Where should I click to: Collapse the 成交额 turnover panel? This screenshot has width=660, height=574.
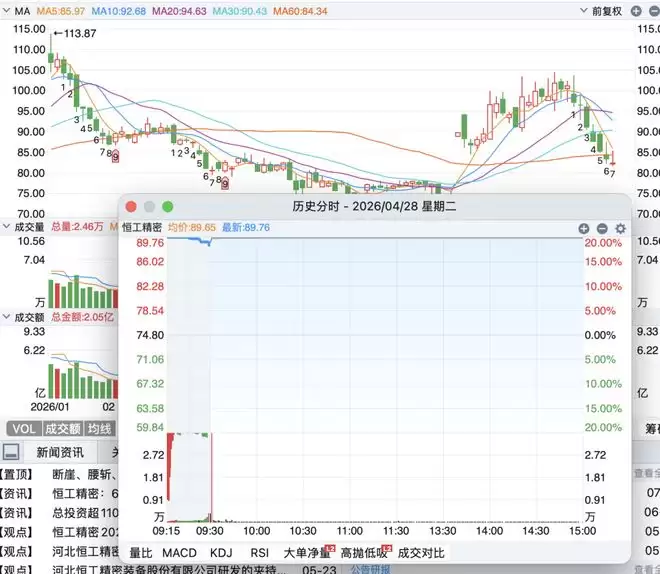point(6,316)
